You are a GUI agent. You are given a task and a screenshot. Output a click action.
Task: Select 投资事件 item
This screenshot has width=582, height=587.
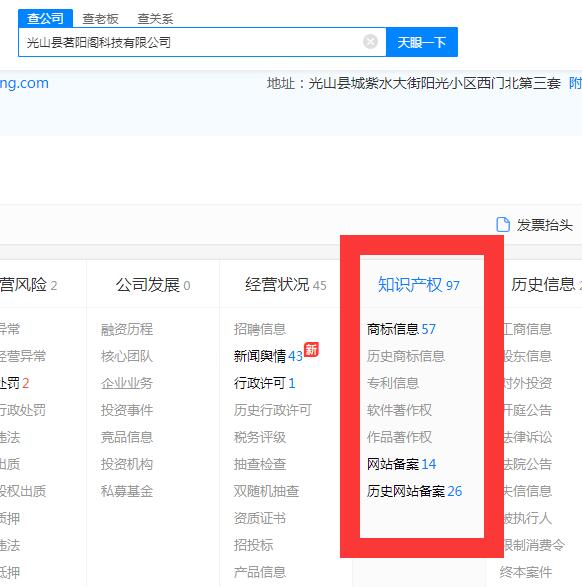[127, 410]
